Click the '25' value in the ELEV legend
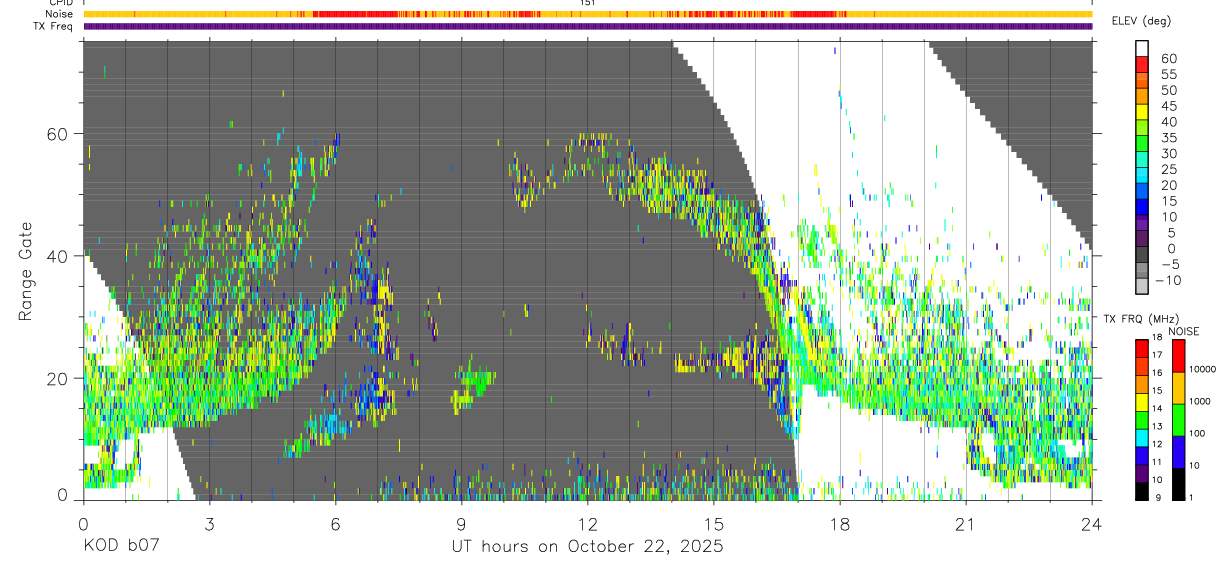The image size is (1228, 567). pos(1169,169)
